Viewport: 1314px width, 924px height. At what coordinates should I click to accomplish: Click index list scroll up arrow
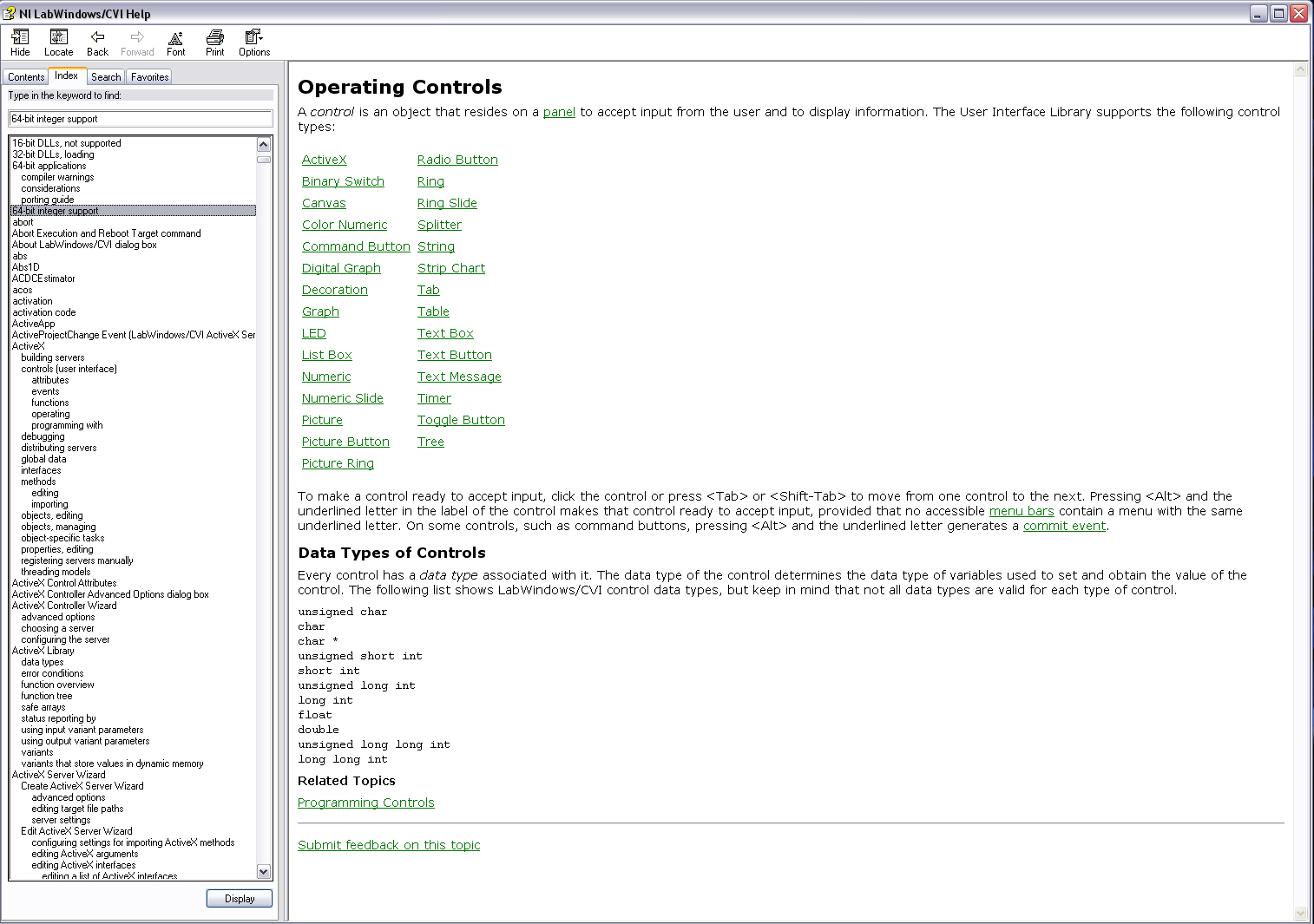pyautogui.click(x=264, y=144)
